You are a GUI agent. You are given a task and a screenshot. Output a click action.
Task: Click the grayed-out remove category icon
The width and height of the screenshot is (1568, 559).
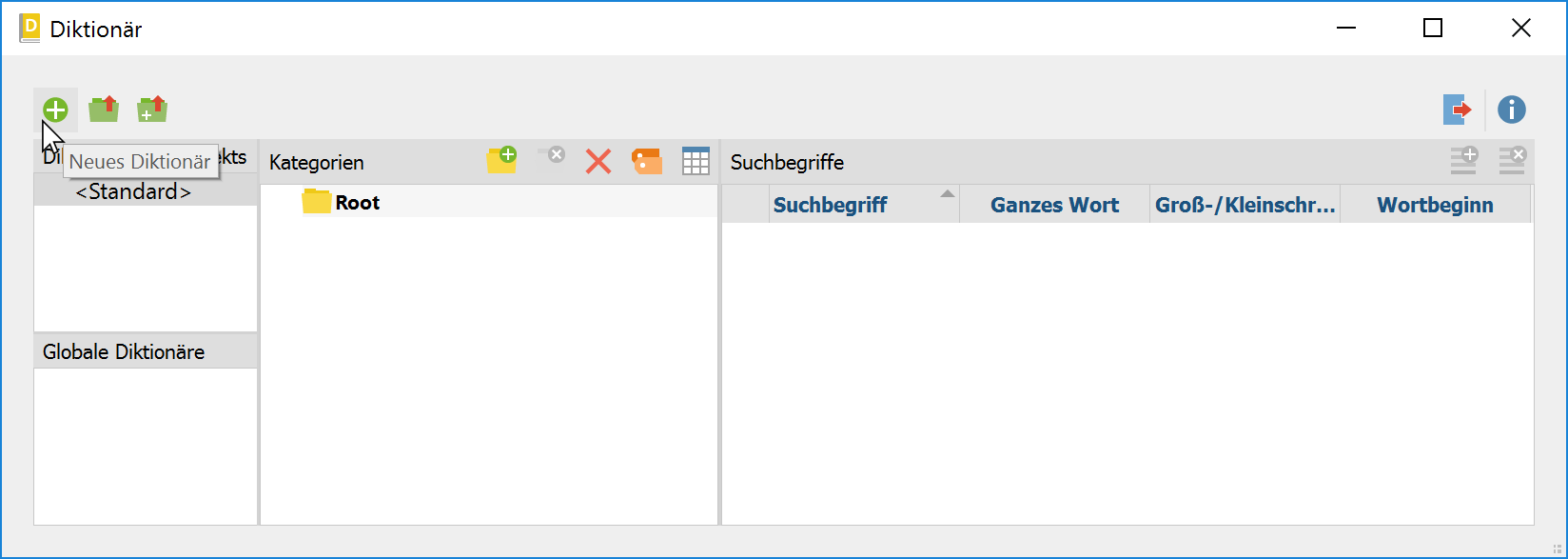point(551,155)
